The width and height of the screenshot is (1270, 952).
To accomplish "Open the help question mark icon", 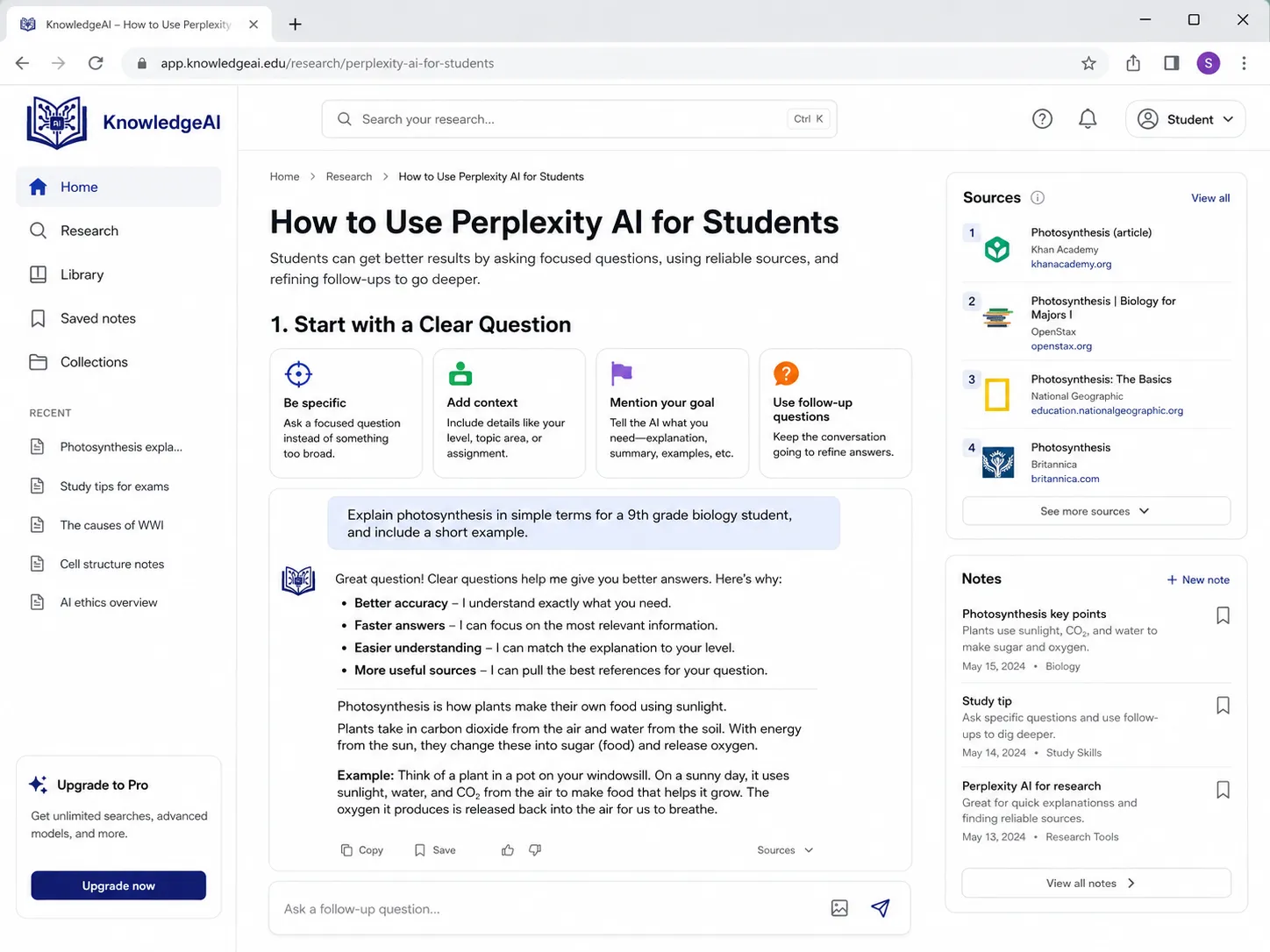I will point(1042,119).
